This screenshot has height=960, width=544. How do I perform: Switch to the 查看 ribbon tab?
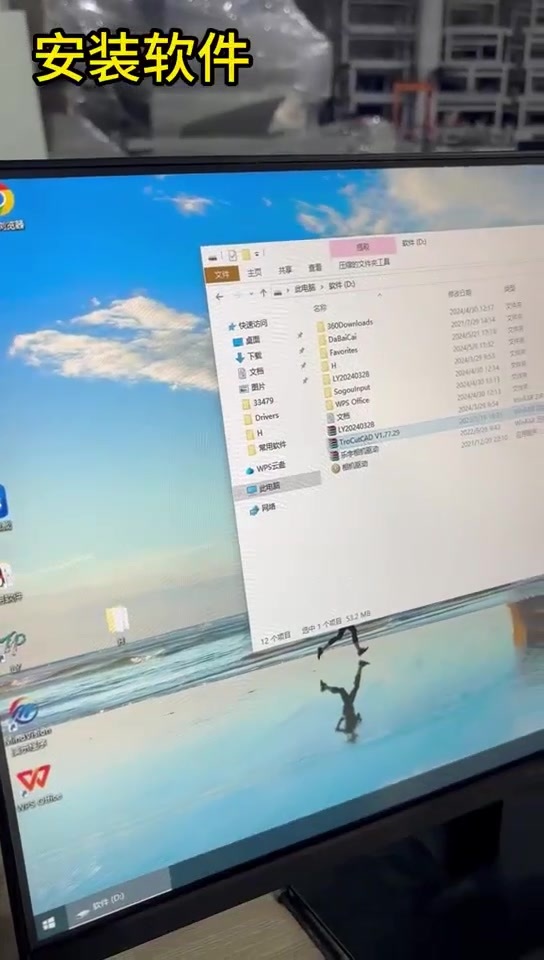[x=315, y=268]
